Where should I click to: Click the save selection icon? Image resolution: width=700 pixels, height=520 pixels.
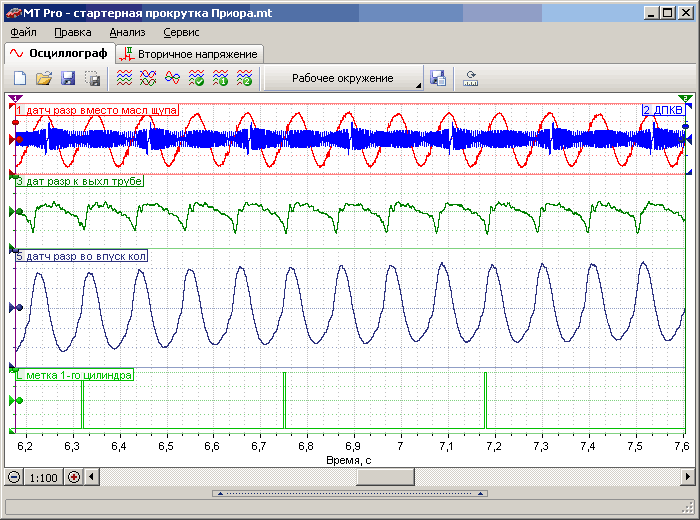click(92, 78)
